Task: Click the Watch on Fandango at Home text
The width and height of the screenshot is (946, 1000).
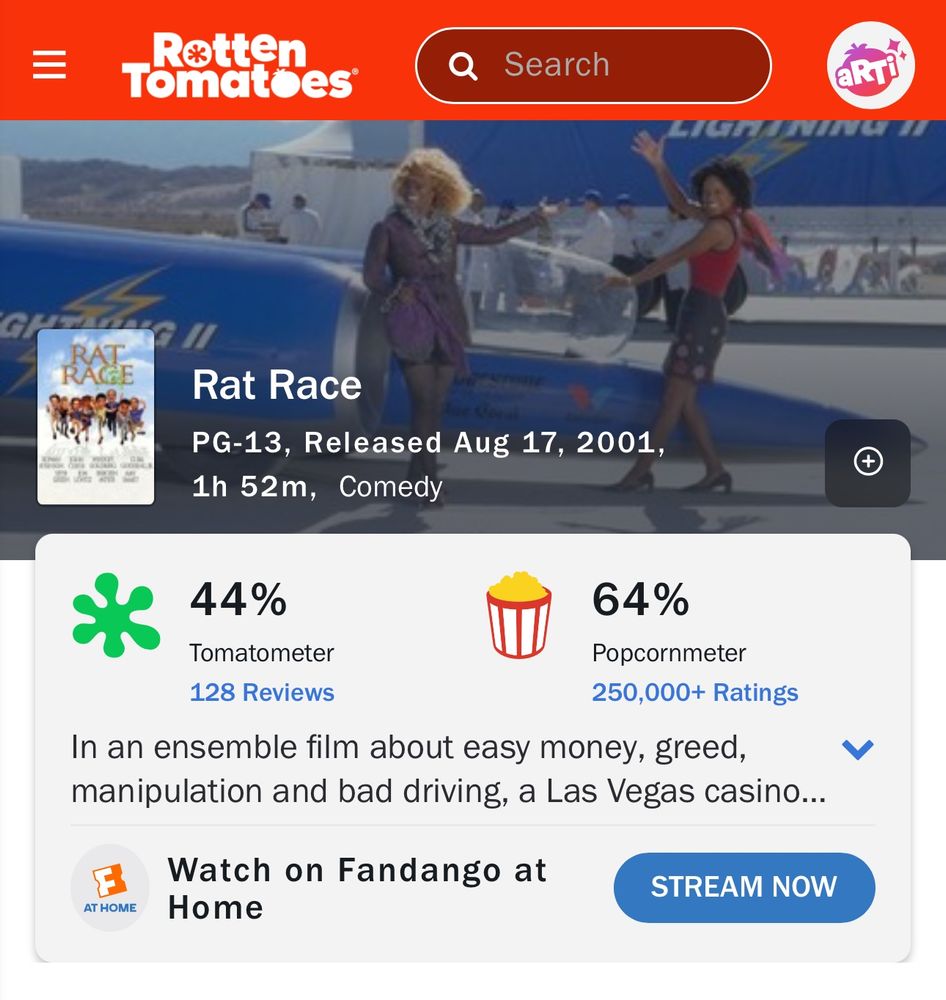Action: (x=358, y=888)
